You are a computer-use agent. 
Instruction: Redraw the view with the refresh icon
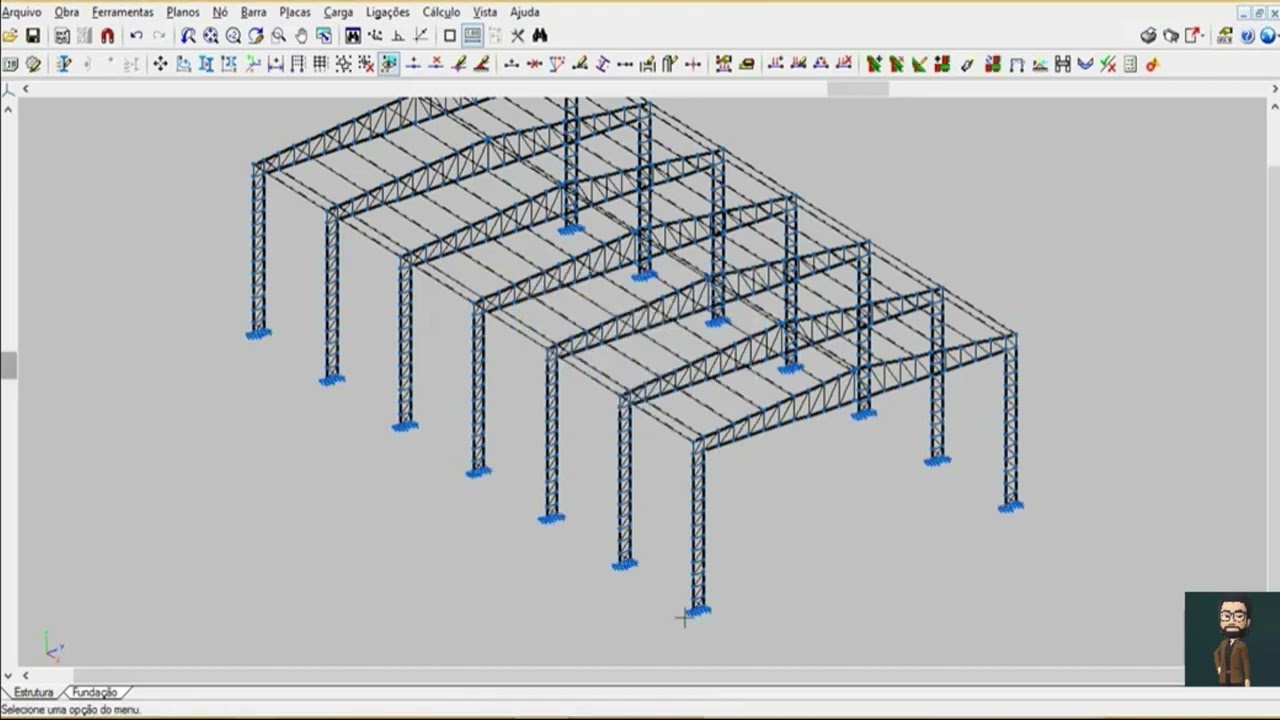256,36
